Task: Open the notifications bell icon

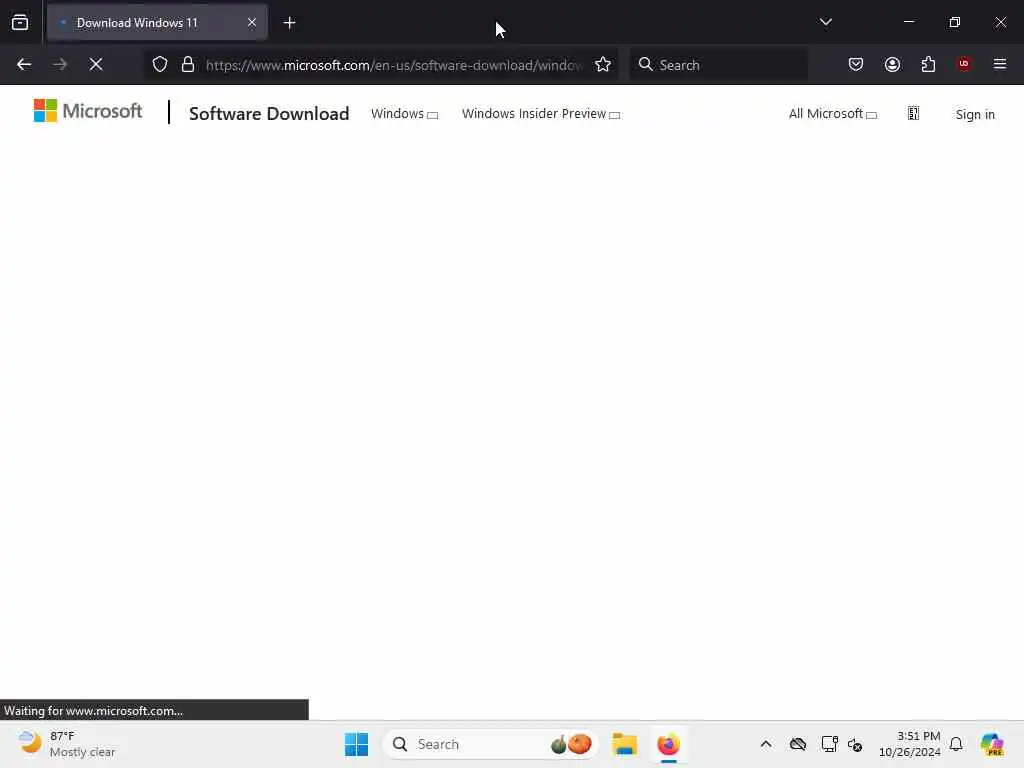Action: 956,744
